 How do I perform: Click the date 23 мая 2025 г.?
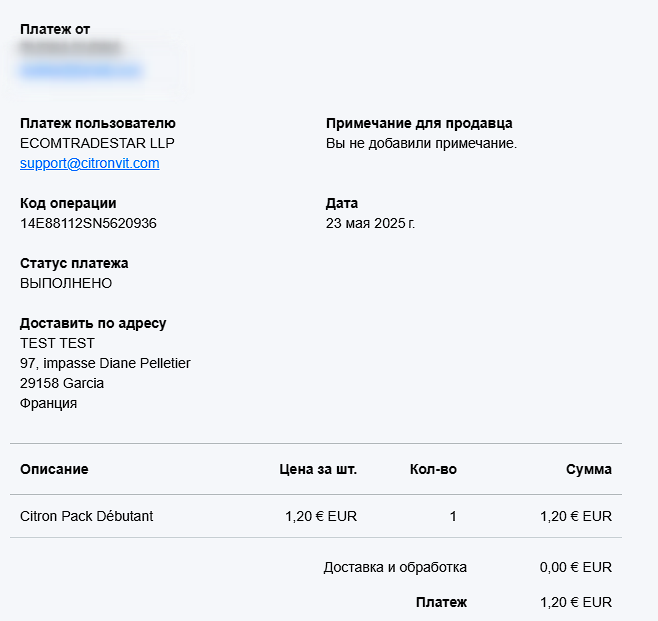(x=370, y=223)
